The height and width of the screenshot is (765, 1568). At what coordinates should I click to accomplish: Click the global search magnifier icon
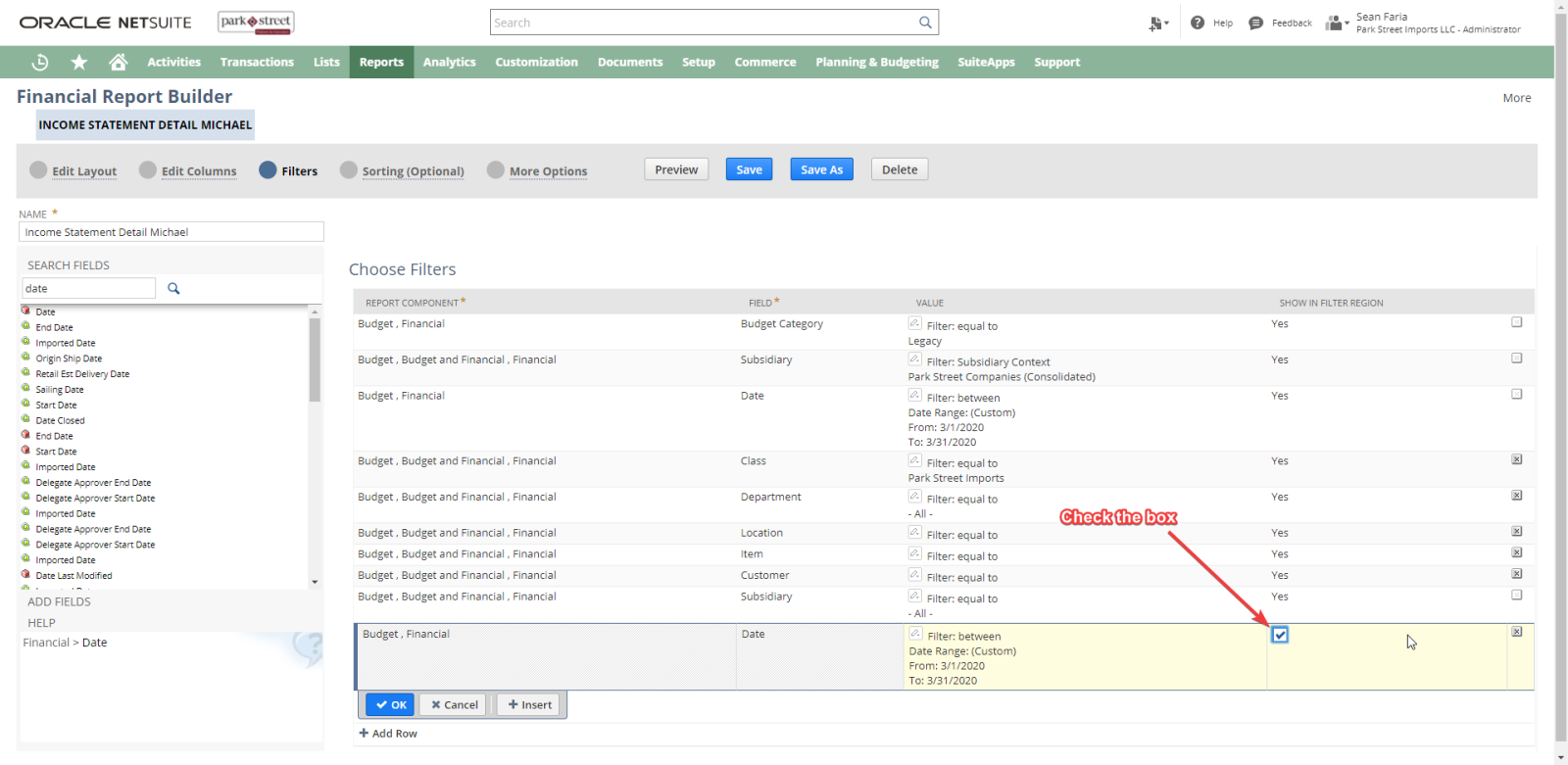(925, 23)
